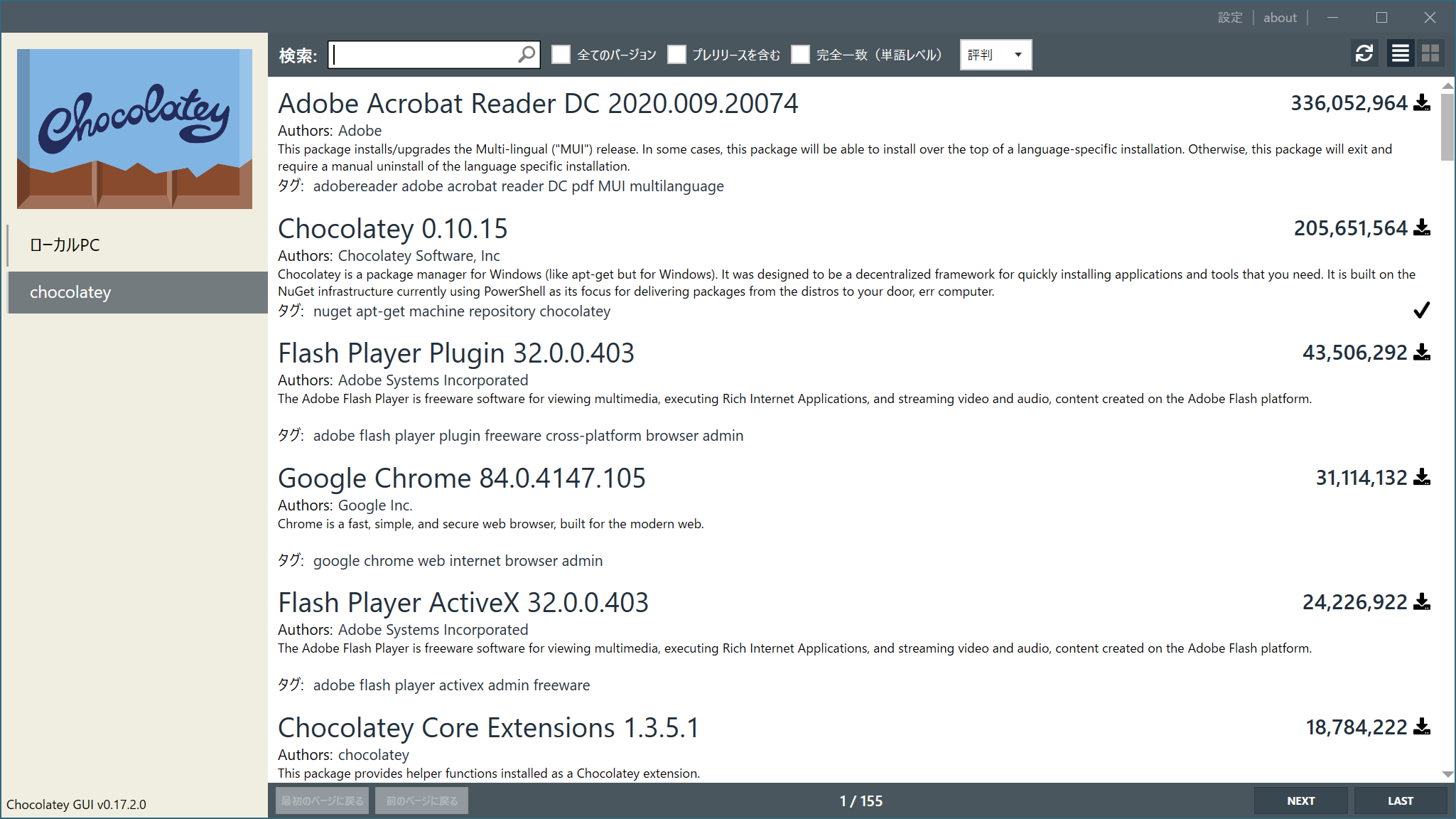Go to NEXT page
The image size is (1456, 819).
pos(1301,801)
